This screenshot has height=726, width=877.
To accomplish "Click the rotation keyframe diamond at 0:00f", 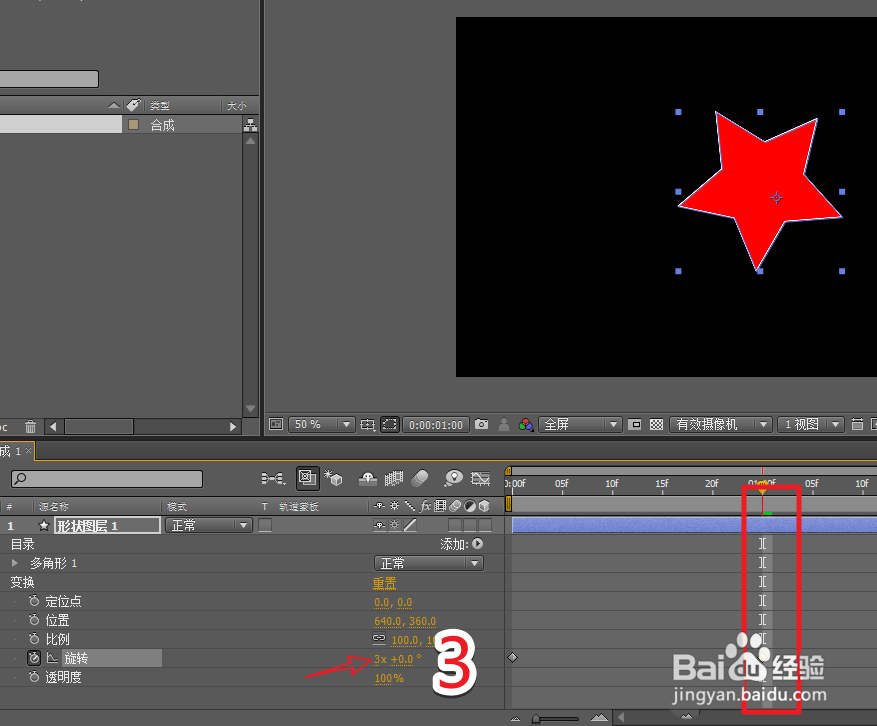I will (512, 657).
